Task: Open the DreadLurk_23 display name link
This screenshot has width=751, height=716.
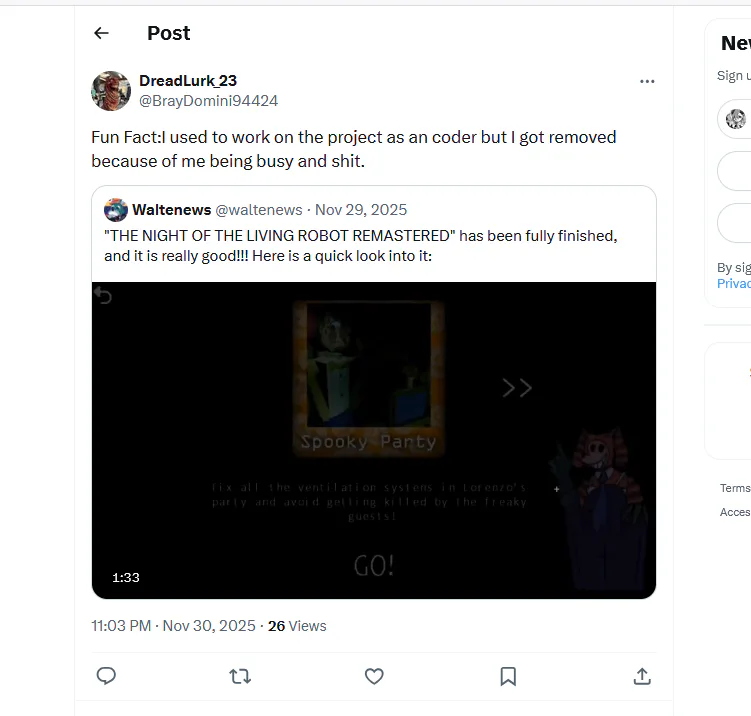Action: pyautogui.click(x=188, y=81)
